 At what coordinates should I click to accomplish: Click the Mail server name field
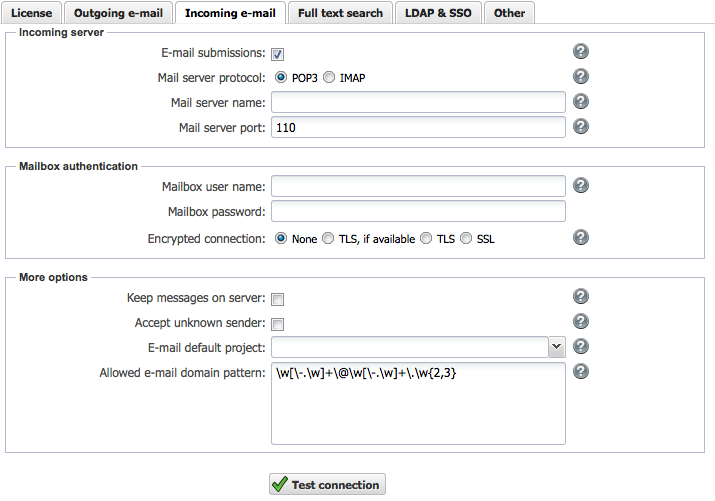pyautogui.click(x=418, y=102)
